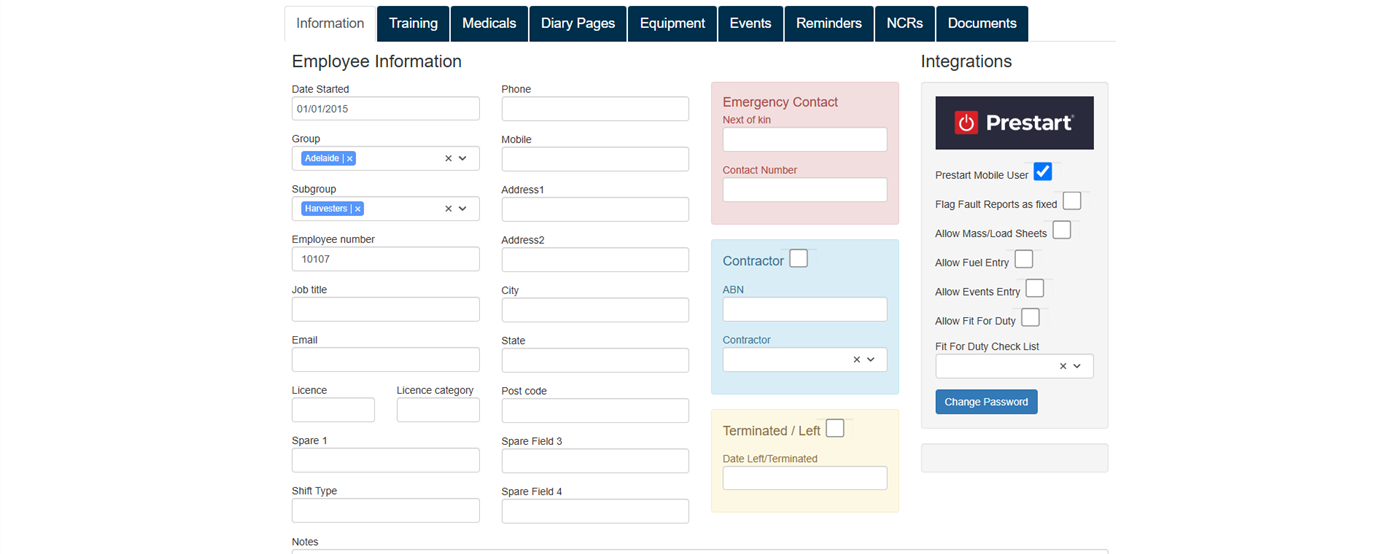Enable Flag Fault Reports as fixed
This screenshot has width=1400, height=554.
(x=1072, y=201)
